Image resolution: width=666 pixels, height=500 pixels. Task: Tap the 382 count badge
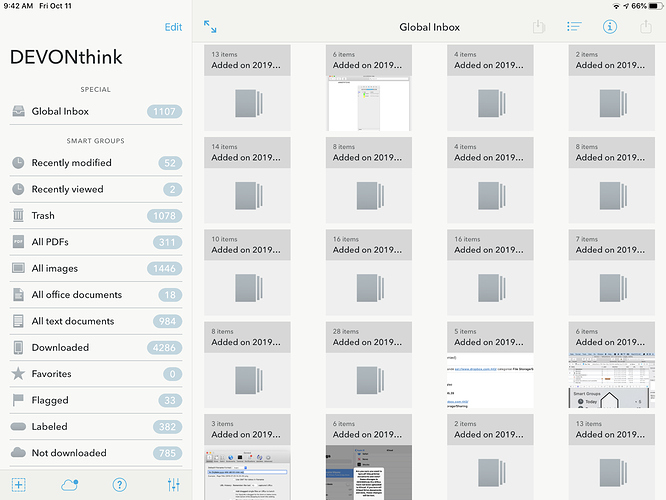pyautogui.click(x=167, y=427)
